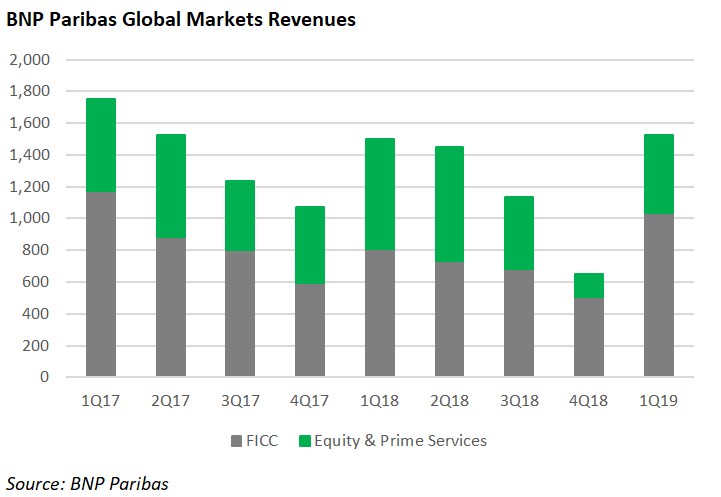This screenshot has width=721, height=497.
Task: Click the 800 y-axis value
Action: point(35,250)
